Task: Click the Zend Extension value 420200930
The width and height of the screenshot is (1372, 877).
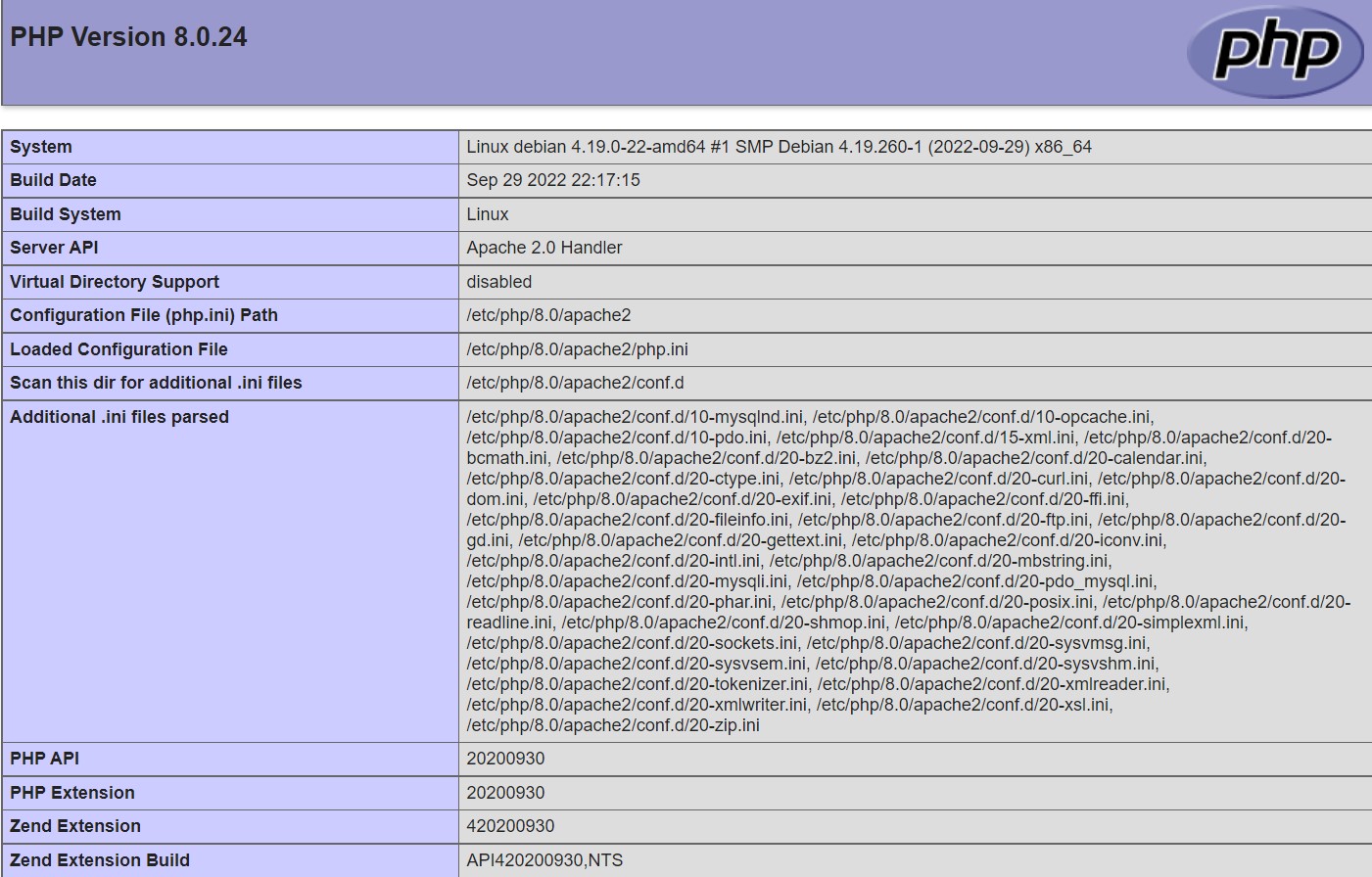Action: pyautogui.click(x=510, y=826)
